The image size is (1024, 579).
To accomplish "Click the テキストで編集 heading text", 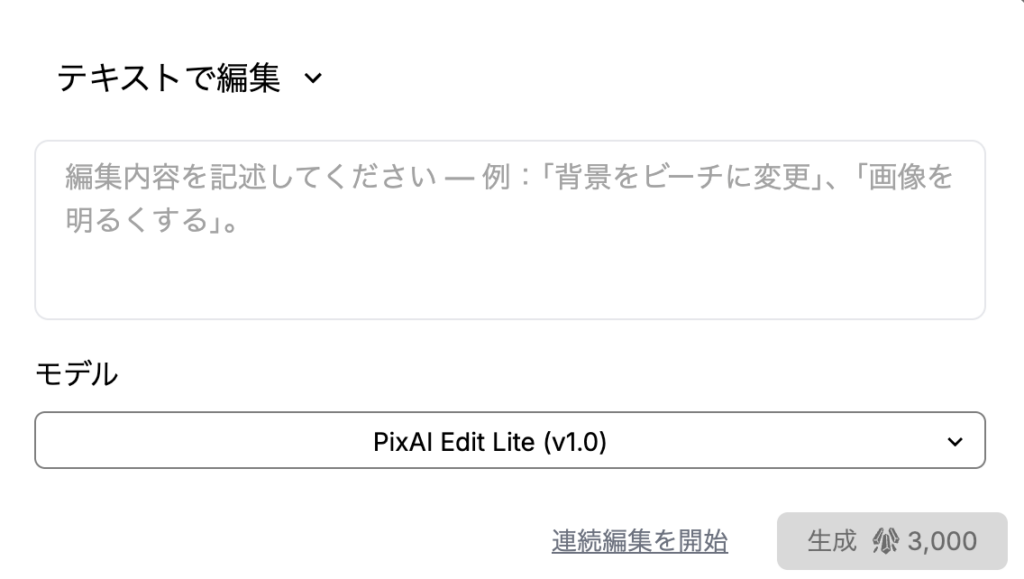I will tap(168, 79).
